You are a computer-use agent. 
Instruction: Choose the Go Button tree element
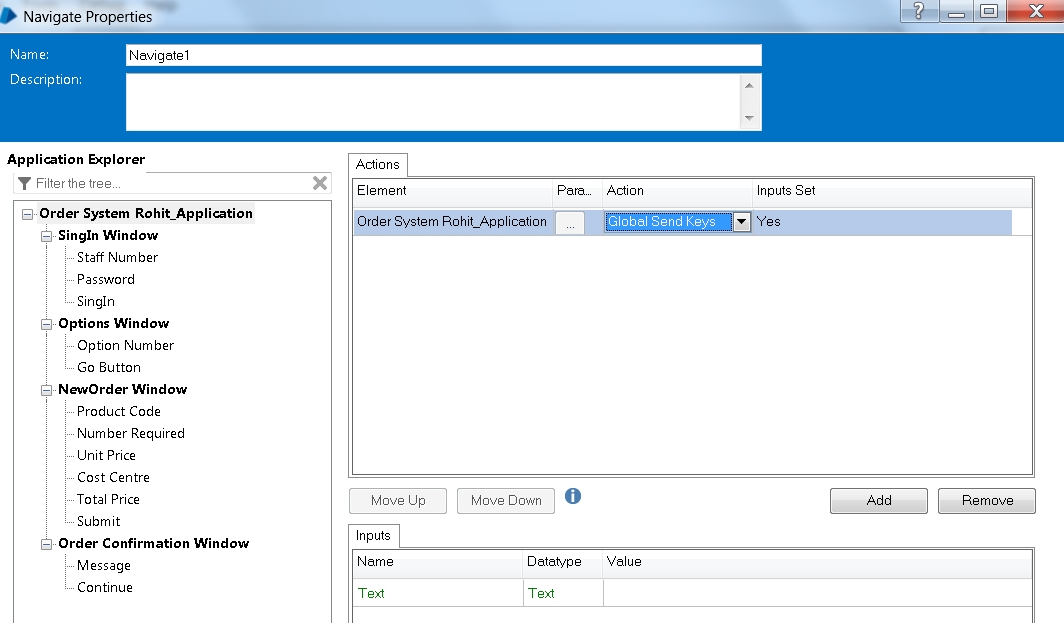coord(108,368)
